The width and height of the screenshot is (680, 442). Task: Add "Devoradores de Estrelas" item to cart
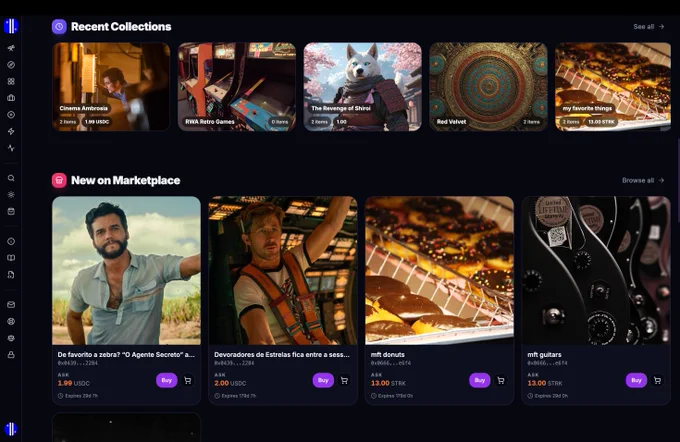click(344, 380)
